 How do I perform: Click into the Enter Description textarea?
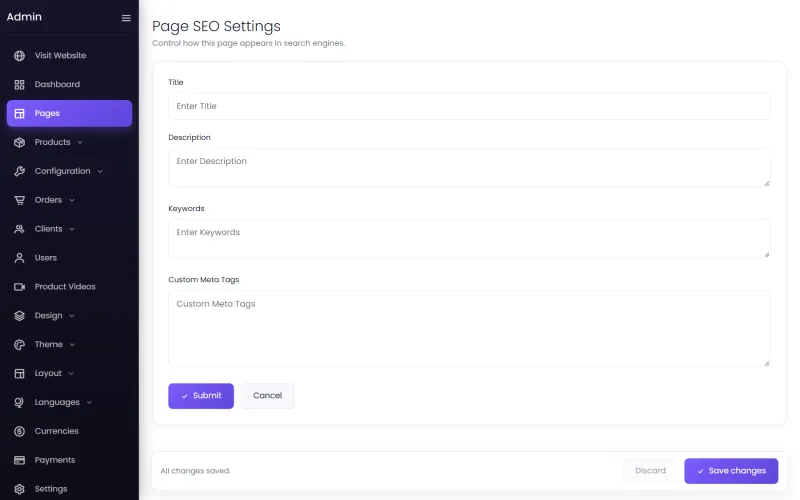tap(469, 168)
